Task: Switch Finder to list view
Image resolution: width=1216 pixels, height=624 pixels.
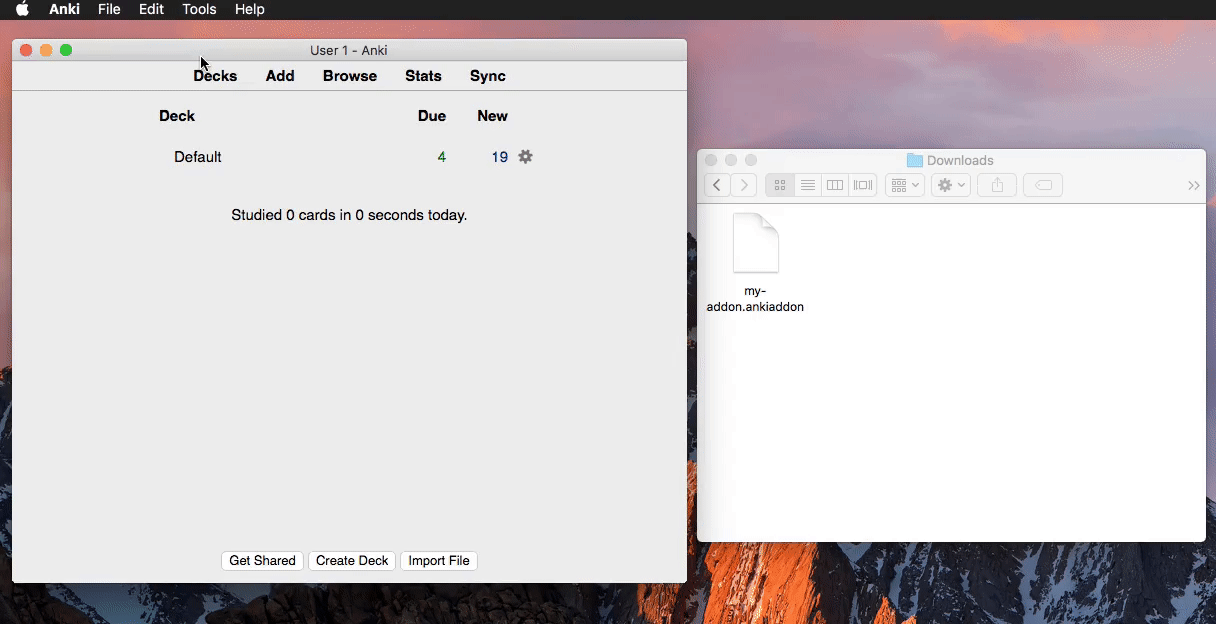Action: [x=808, y=185]
